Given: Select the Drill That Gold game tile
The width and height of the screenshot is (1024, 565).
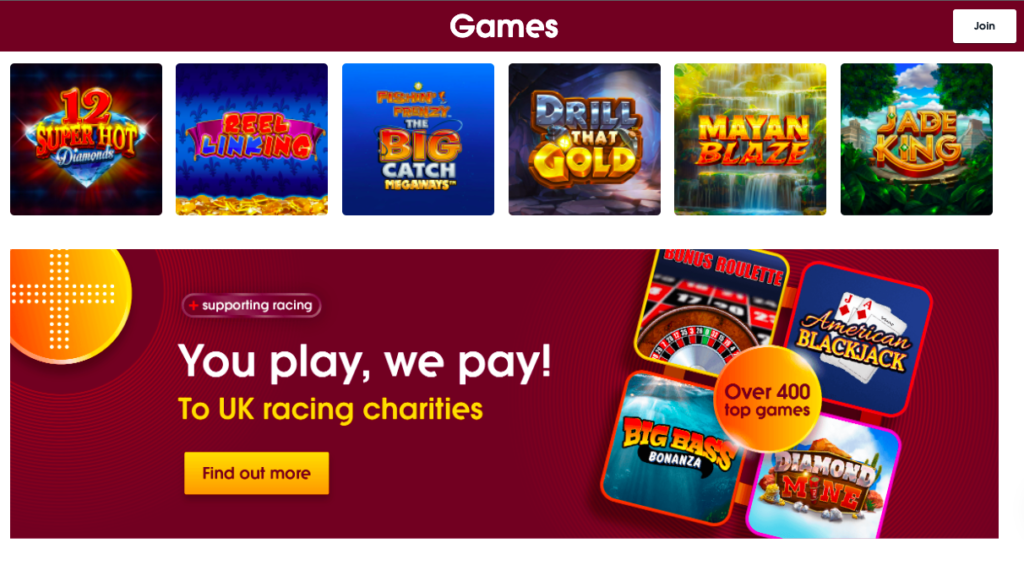Looking at the screenshot, I should (584, 139).
